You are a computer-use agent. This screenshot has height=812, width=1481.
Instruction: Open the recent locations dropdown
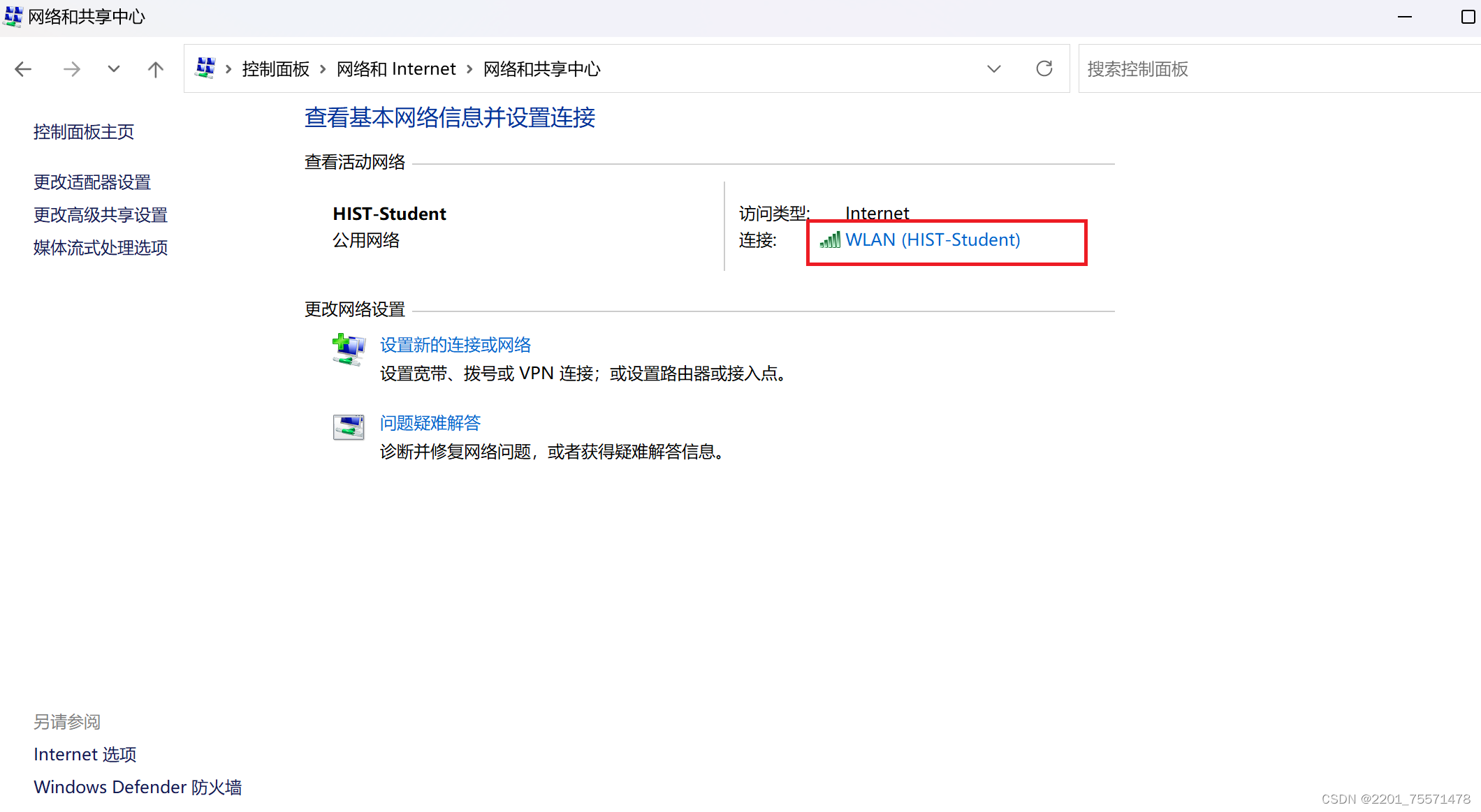(113, 69)
